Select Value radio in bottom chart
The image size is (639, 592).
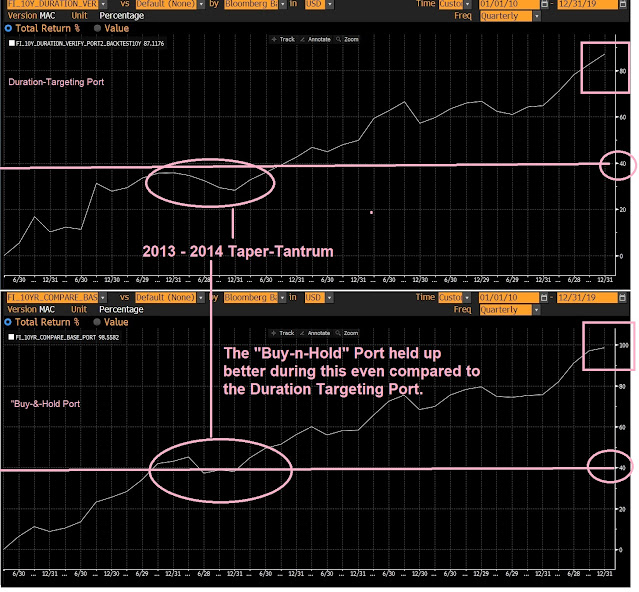[97, 322]
